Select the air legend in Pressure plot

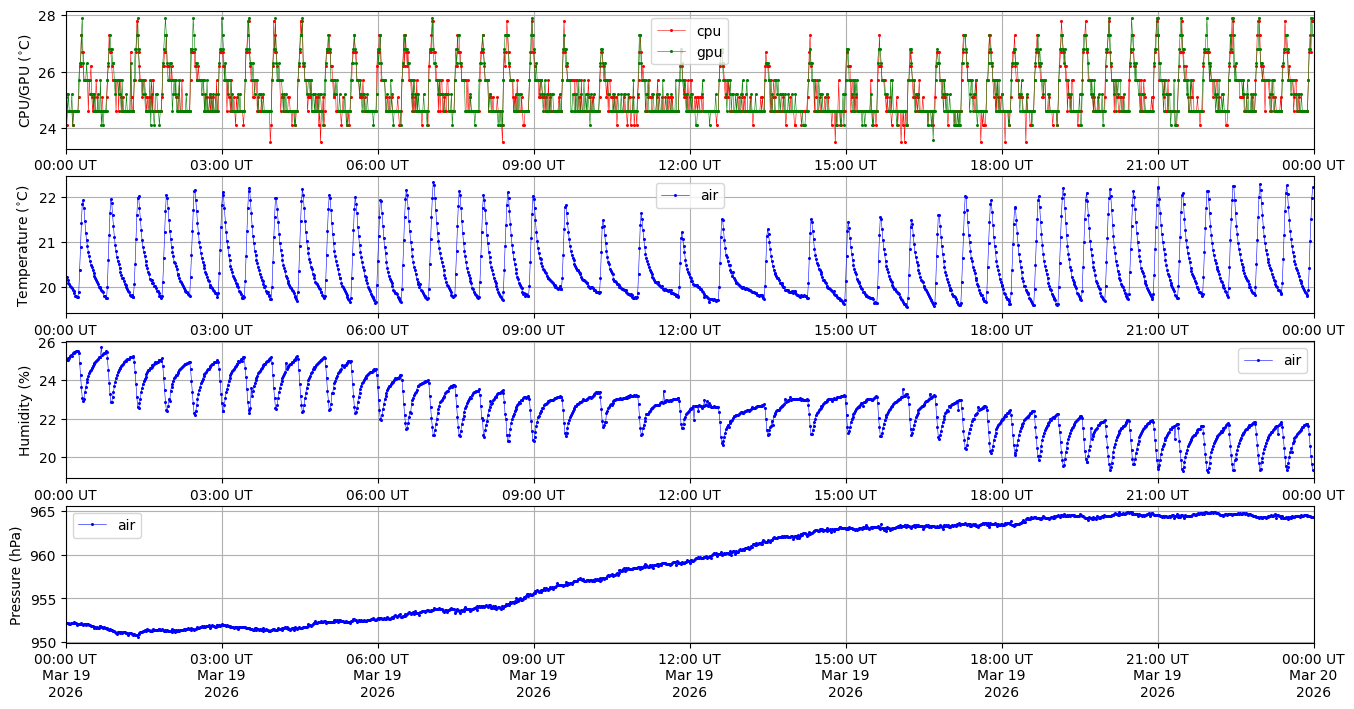107,525
